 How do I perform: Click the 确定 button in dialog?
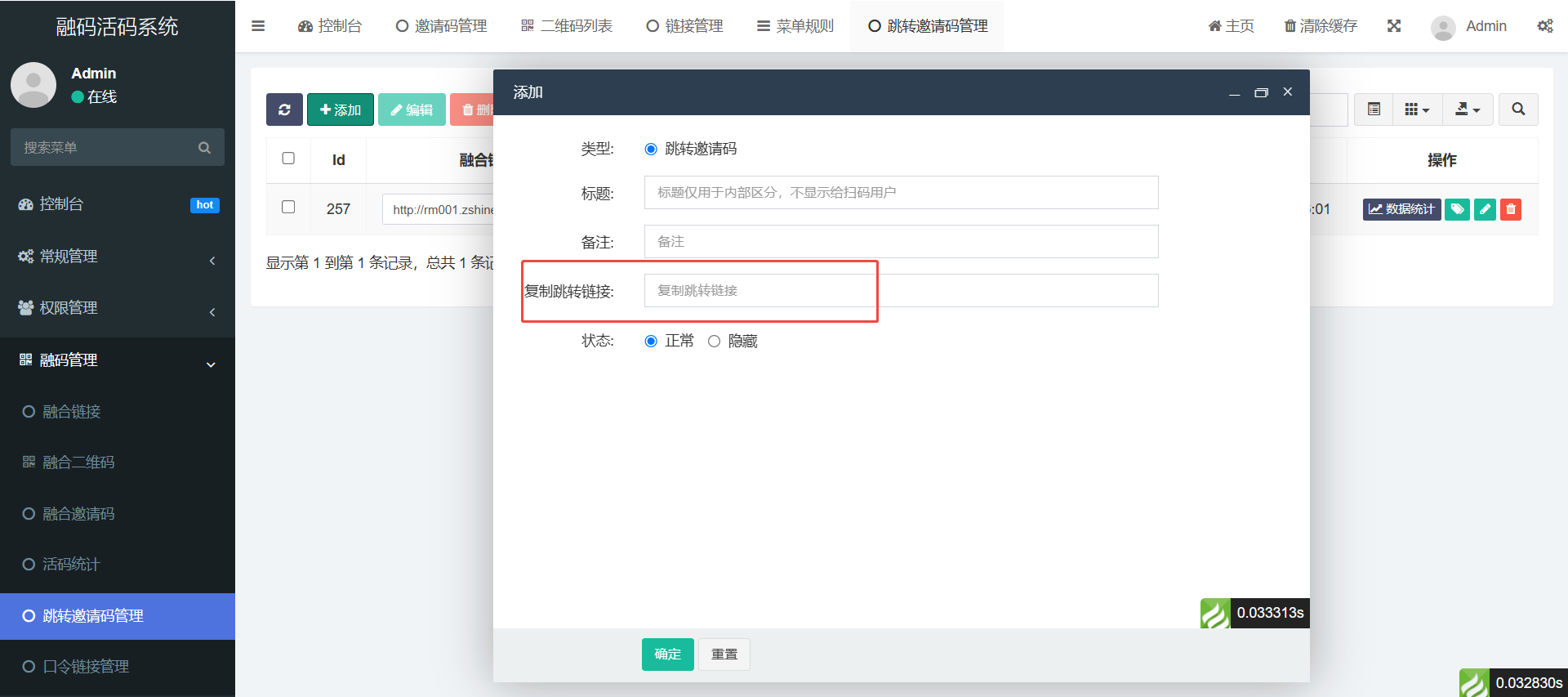point(668,655)
